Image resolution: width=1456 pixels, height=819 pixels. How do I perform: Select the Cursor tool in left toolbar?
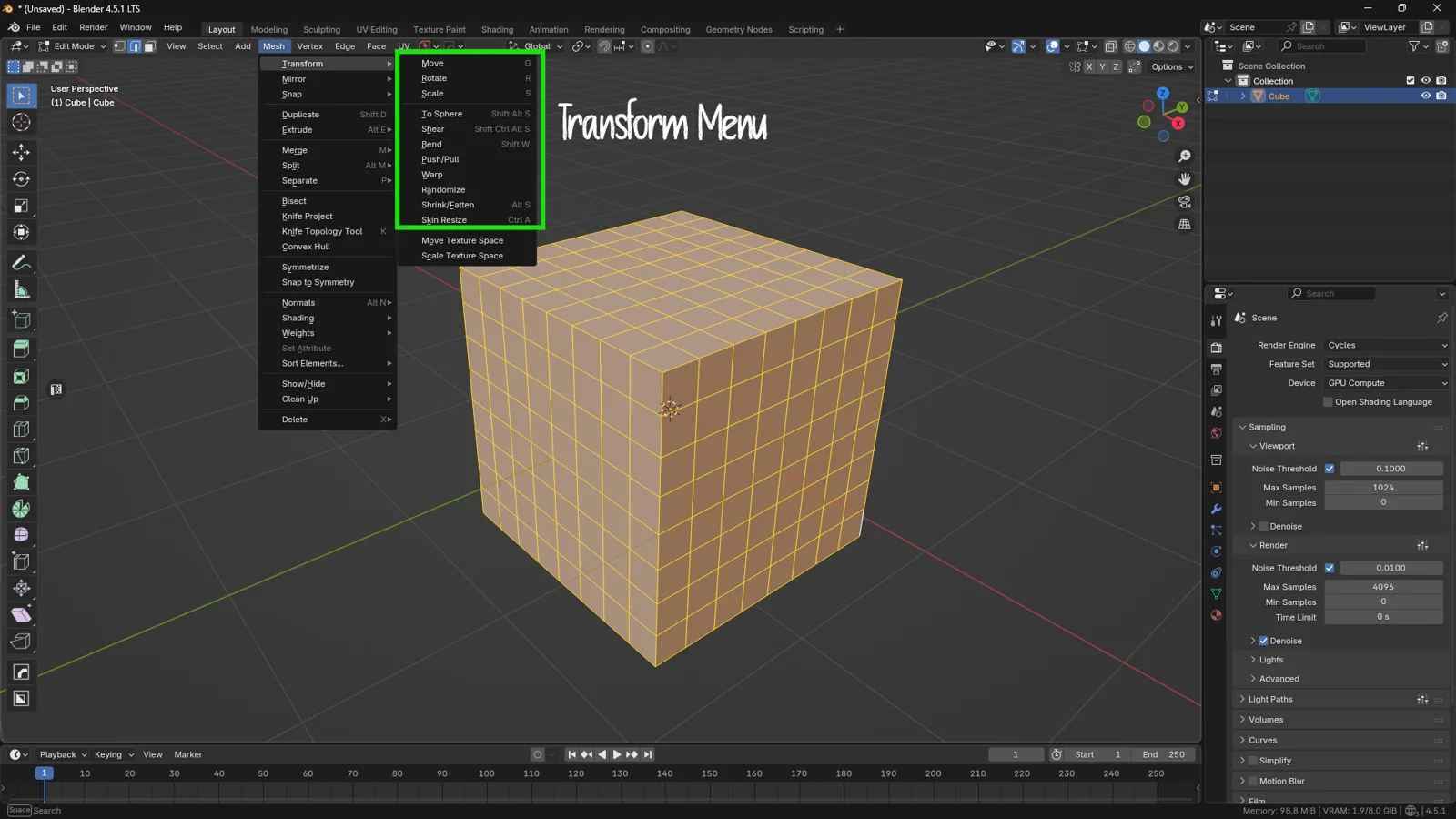pyautogui.click(x=21, y=122)
